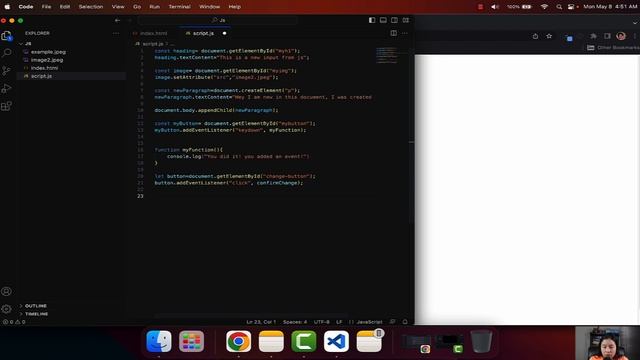Change indentation via Spaces: 4

[x=295, y=322]
